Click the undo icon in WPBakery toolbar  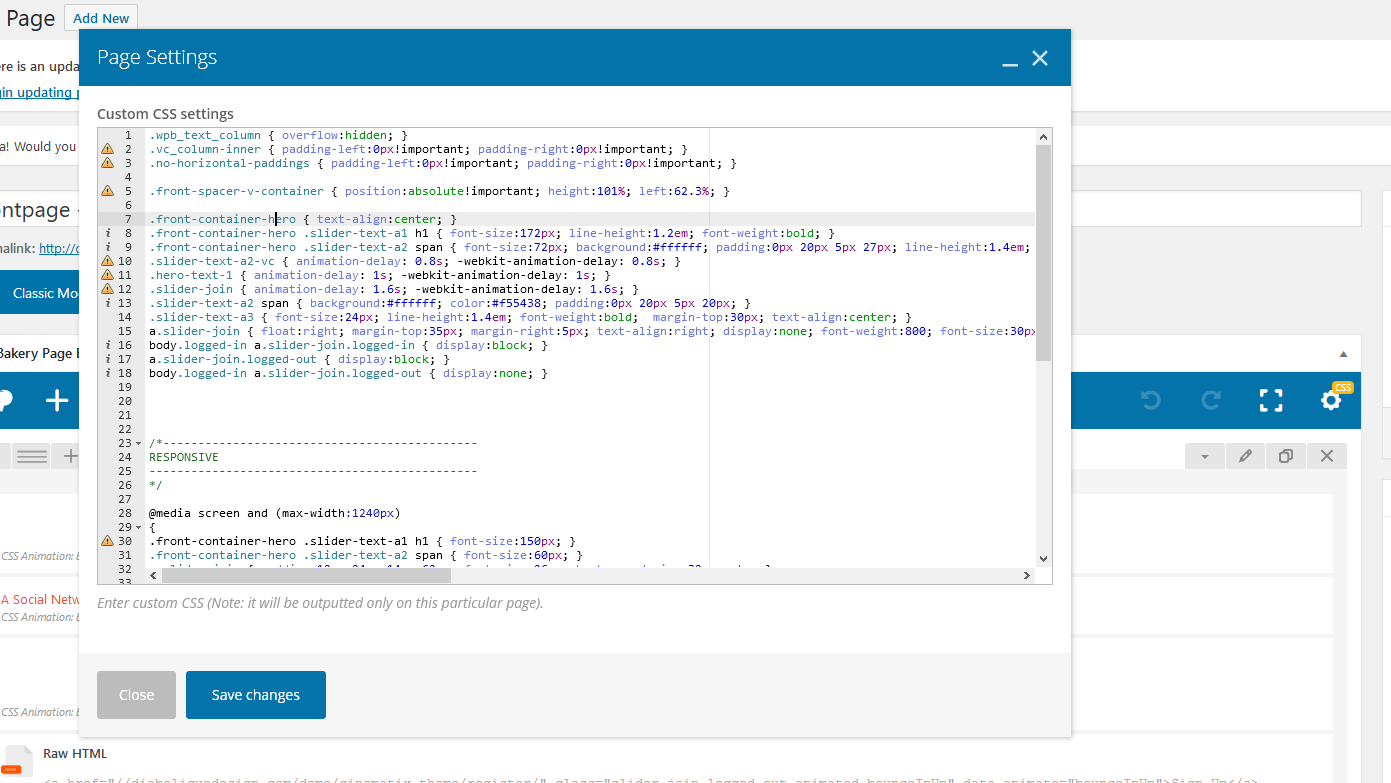(x=1151, y=401)
